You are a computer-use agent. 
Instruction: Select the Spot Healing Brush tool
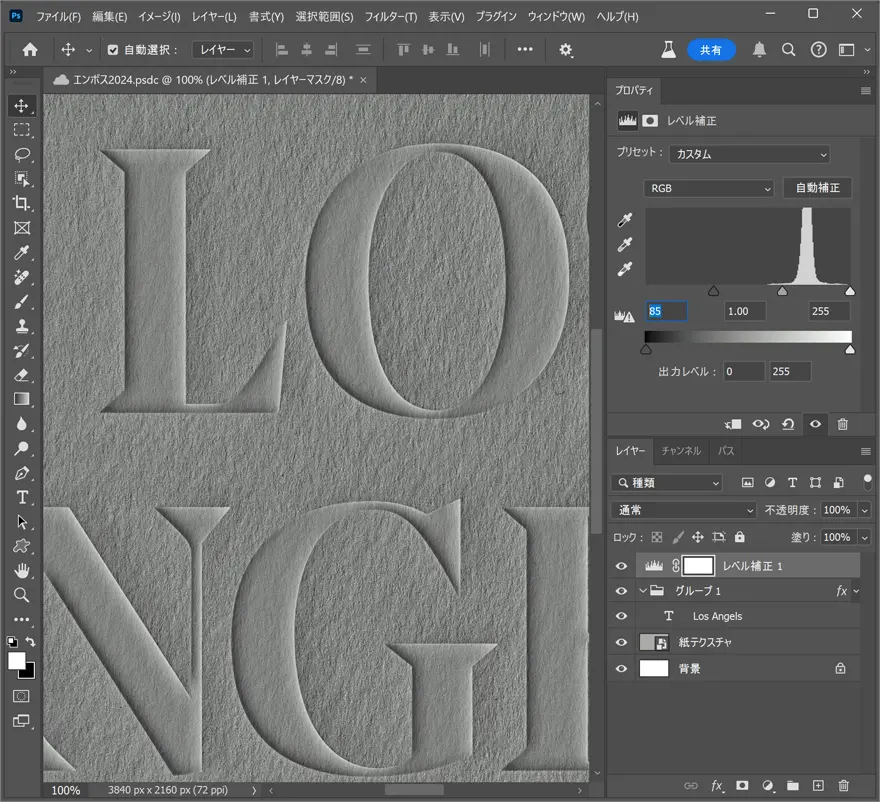[21, 277]
